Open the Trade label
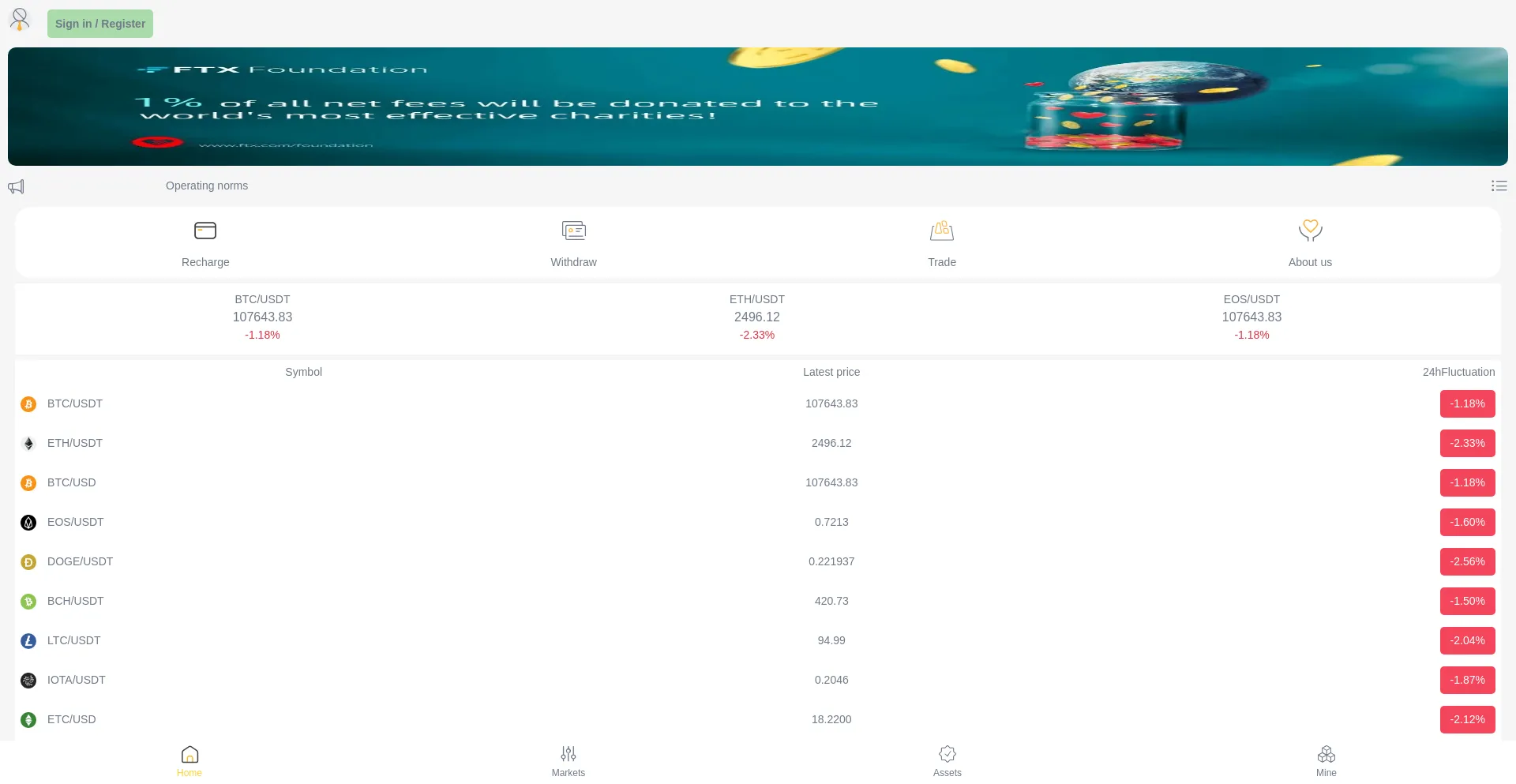 click(x=942, y=262)
